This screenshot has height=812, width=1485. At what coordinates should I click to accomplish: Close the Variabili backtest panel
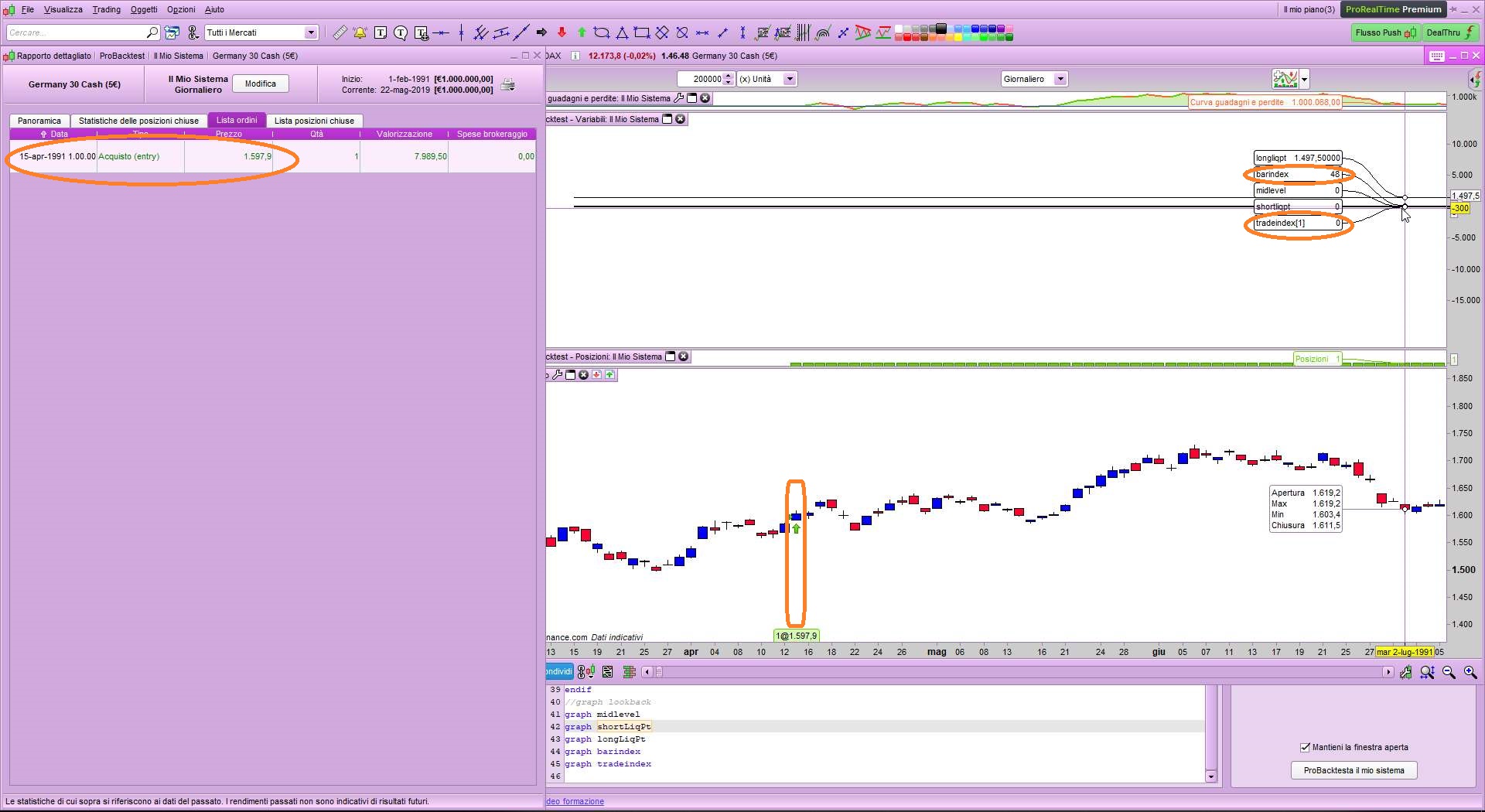point(681,119)
